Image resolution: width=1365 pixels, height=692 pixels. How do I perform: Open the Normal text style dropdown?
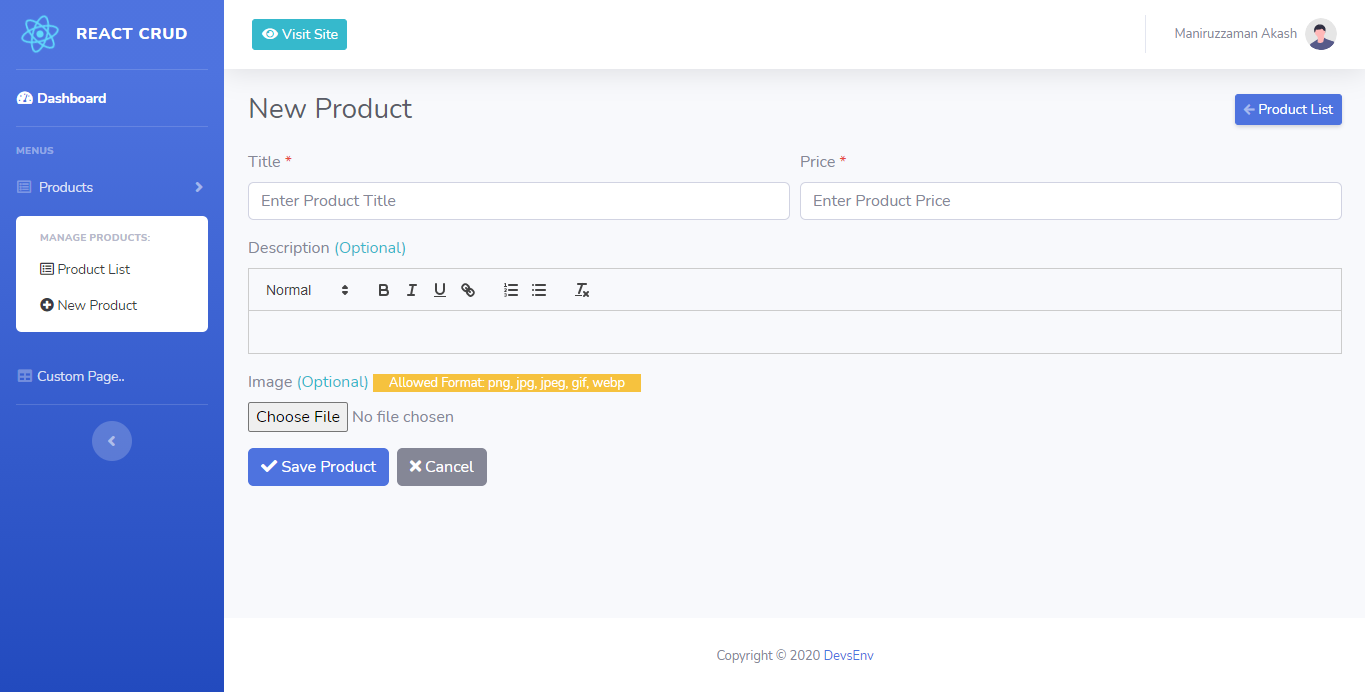point(303,290)
